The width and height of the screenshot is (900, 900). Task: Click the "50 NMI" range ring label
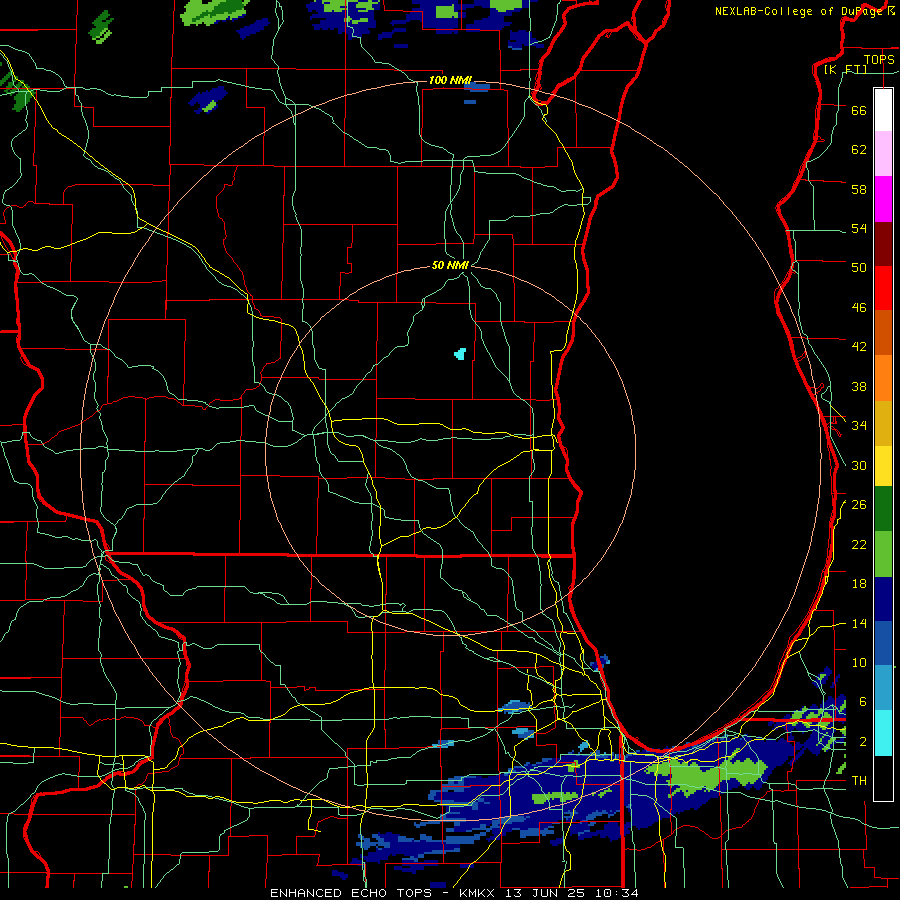coord(451,265)
